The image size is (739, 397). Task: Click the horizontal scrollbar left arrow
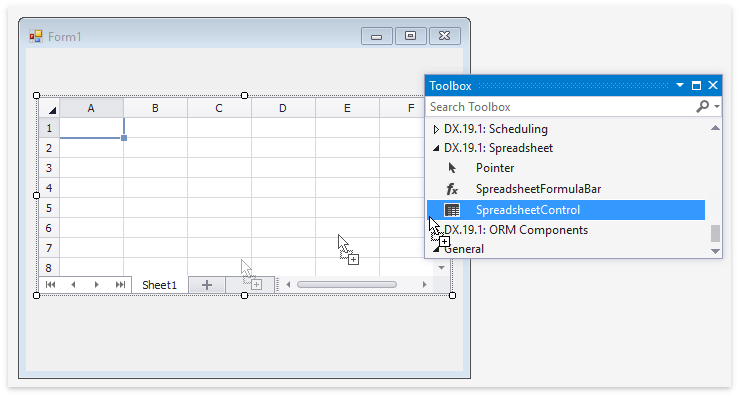[x=288, y=284]
